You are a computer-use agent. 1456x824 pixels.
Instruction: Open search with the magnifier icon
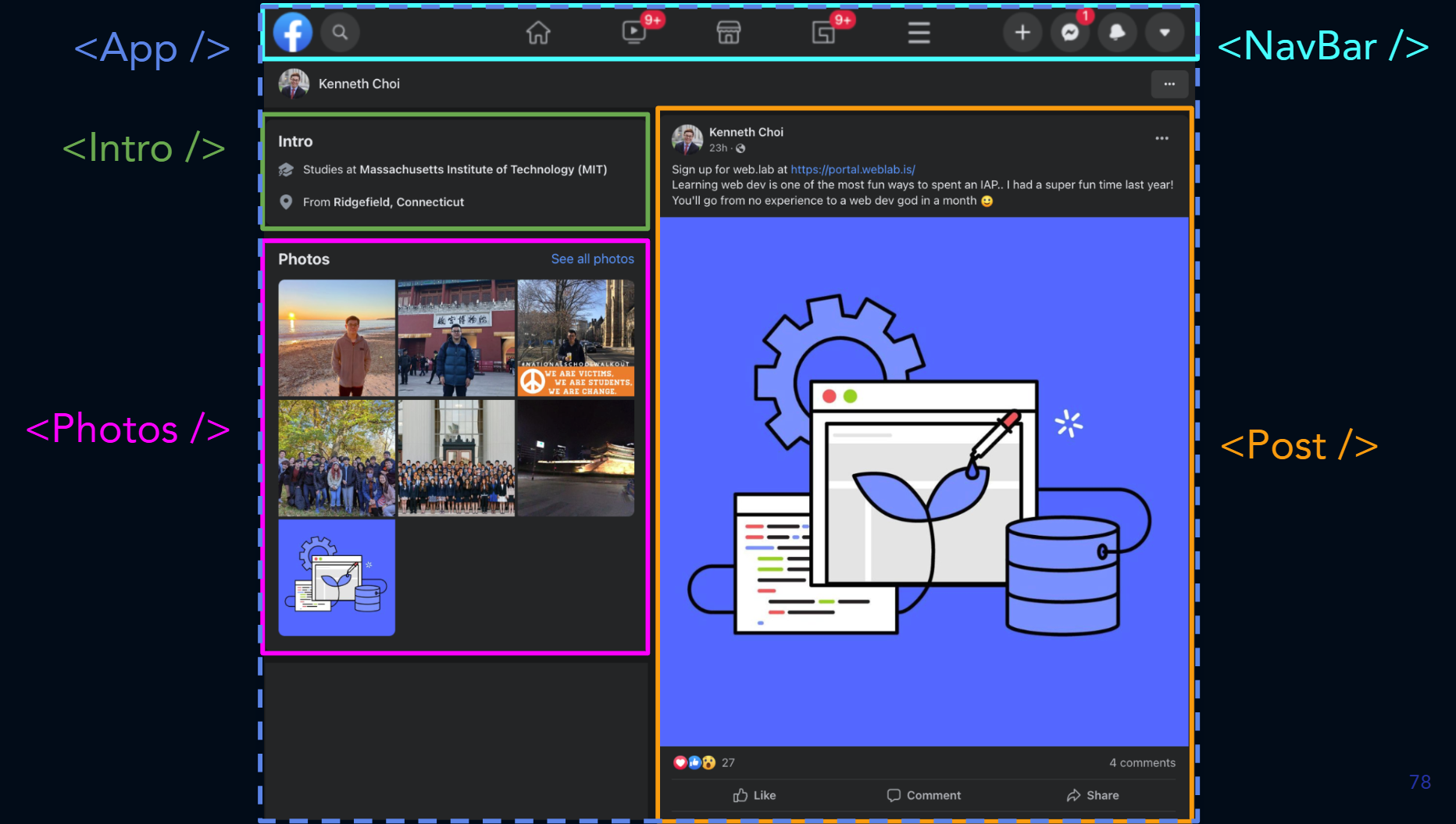click(x=340, y=33)
